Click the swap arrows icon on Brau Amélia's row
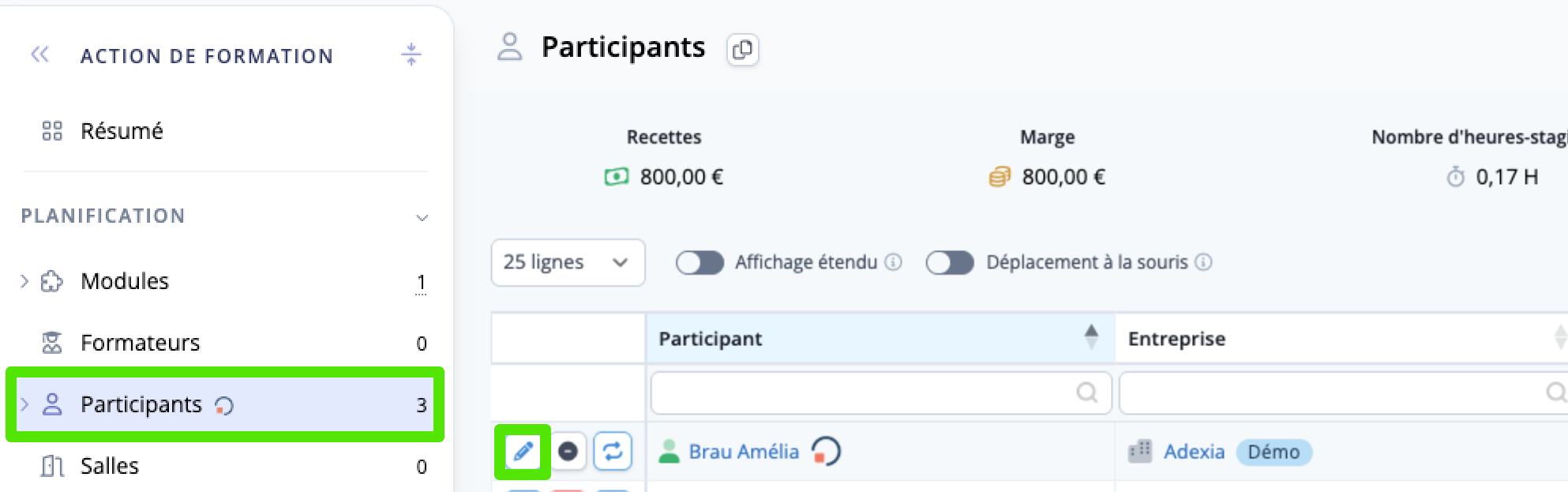 click(613, 452)
